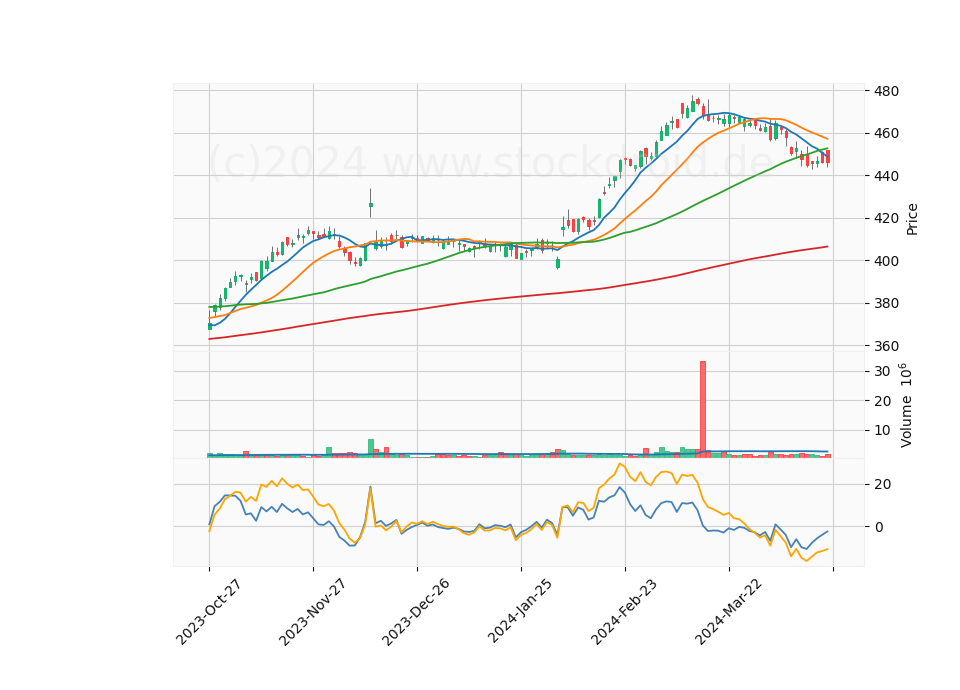Click the 2023-Dec-26 date label
The width and height of the screenshot is (960, 690).
click(416, 612)
